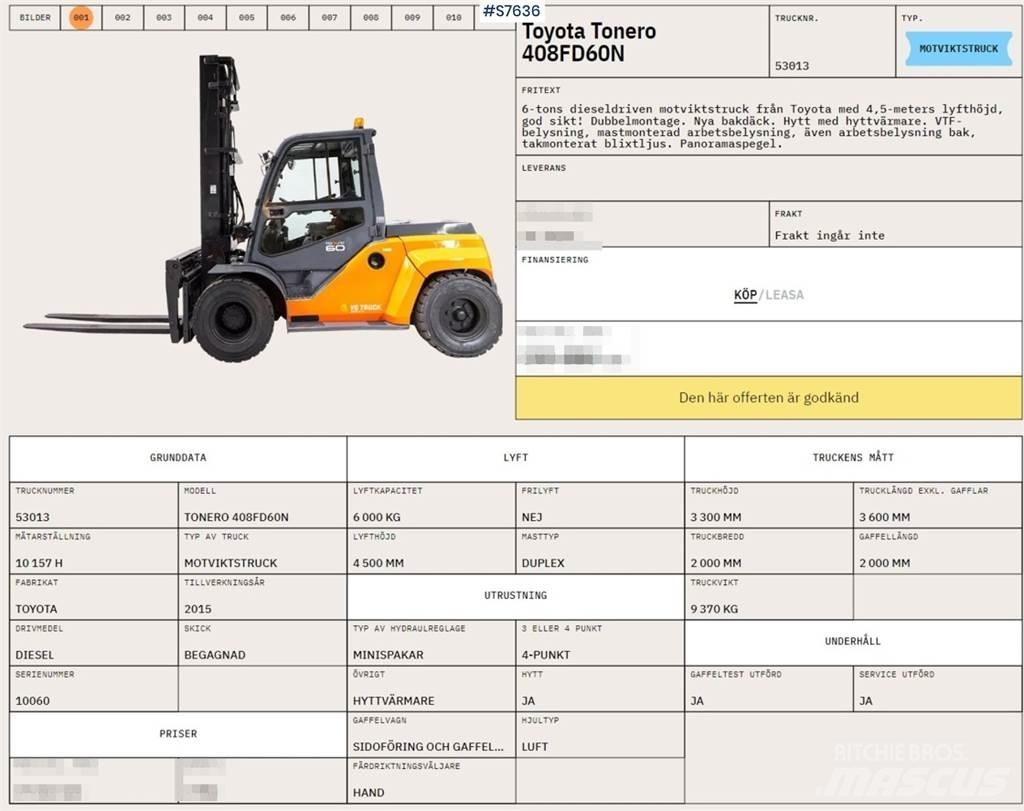The image size is (1024, 811).
Task: Click the FRILYFT value NEJ
Action: tap(532, 517)
